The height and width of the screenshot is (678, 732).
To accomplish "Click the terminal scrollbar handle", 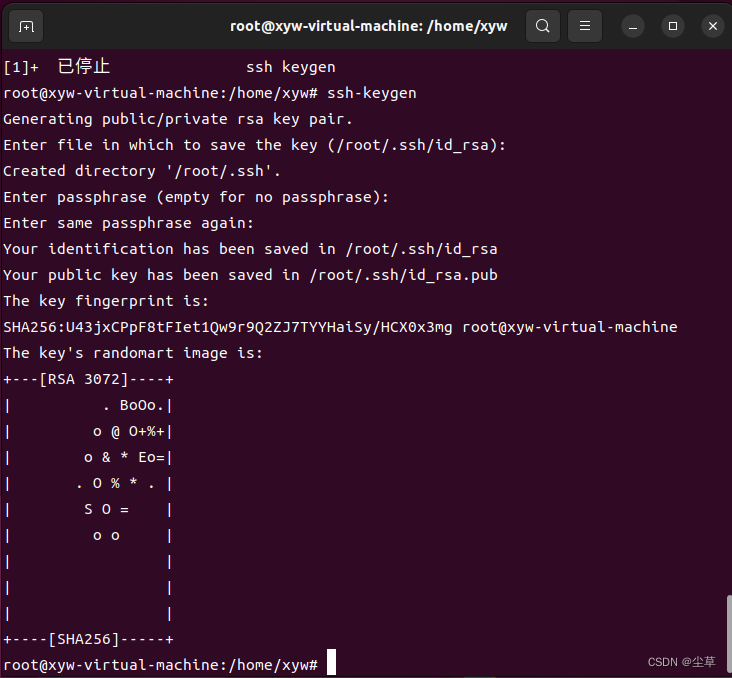I will tap(729, 635).
